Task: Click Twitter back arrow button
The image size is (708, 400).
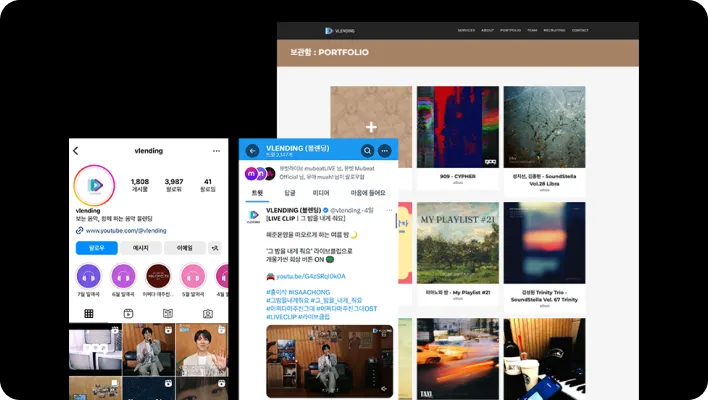Action: coord(252,151)
